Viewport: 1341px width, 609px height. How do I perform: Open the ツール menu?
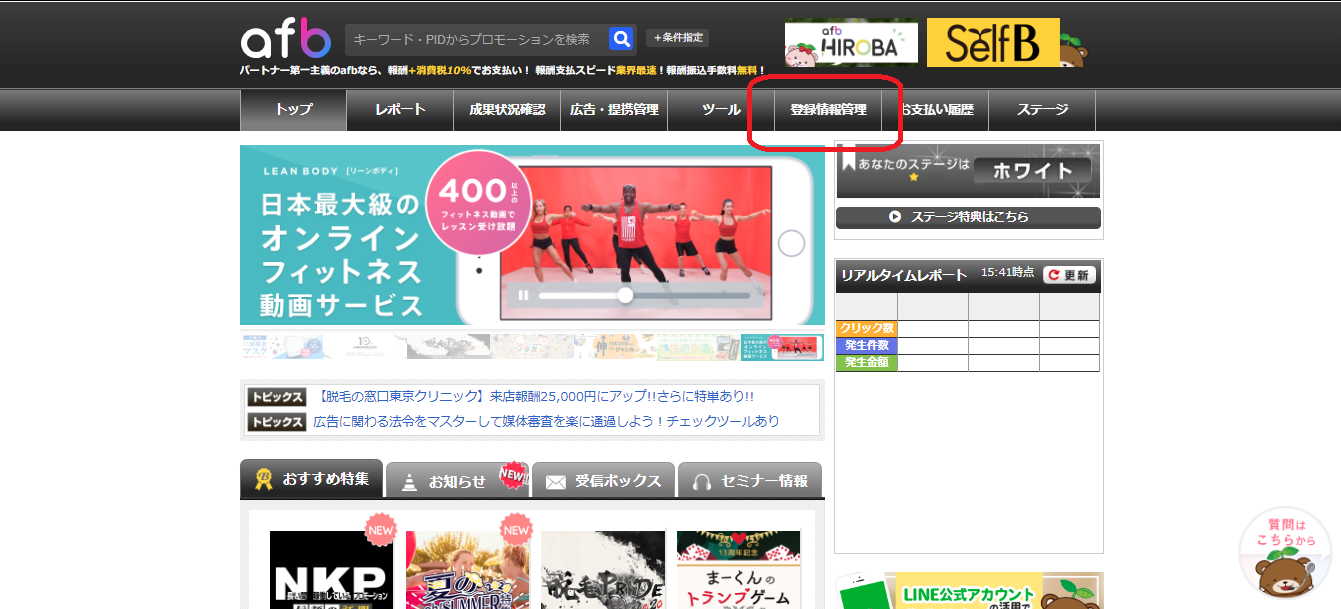tap(721, 110)
